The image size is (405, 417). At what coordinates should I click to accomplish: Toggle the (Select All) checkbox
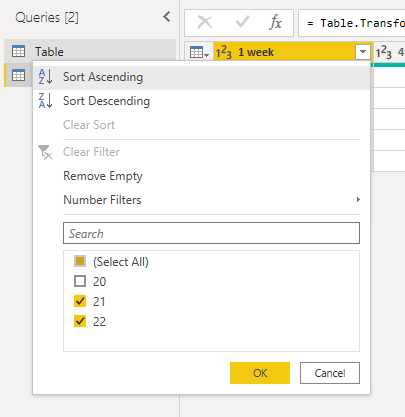(x=80, y=261)
